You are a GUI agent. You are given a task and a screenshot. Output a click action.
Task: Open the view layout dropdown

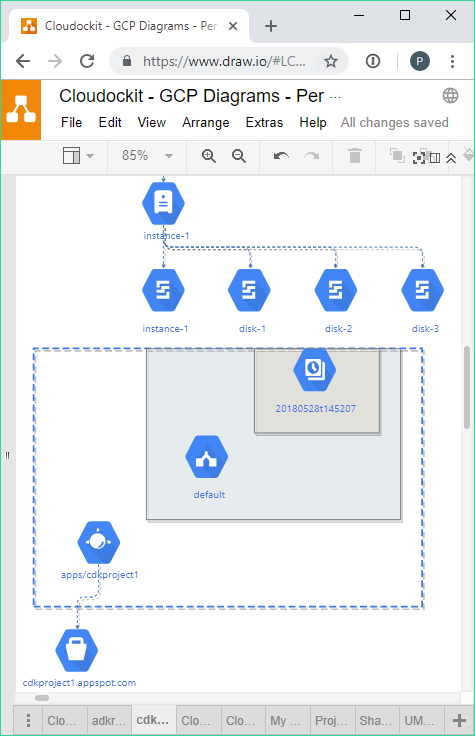click(78, 155)
